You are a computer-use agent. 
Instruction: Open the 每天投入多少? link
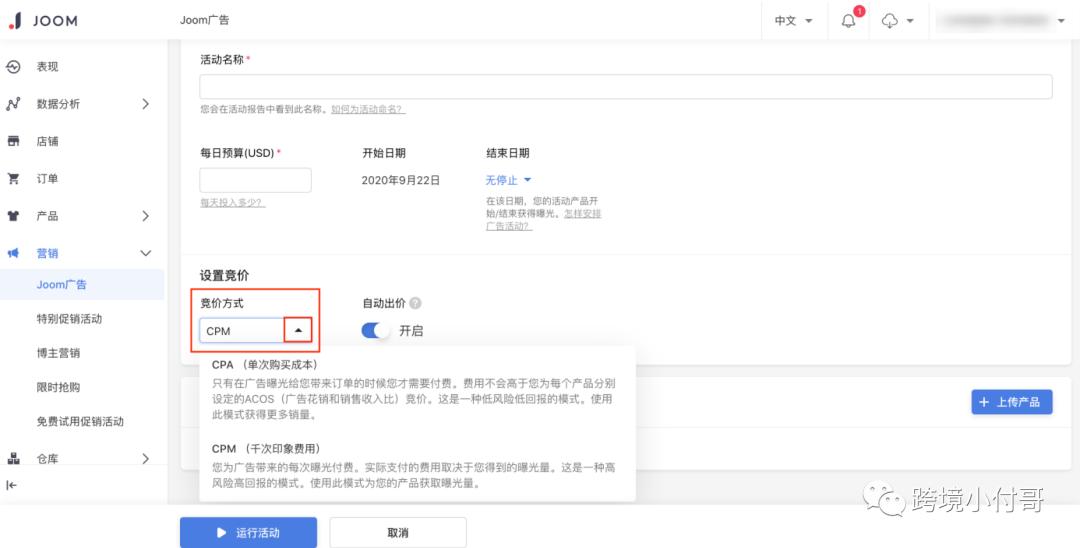pos(233,202)
